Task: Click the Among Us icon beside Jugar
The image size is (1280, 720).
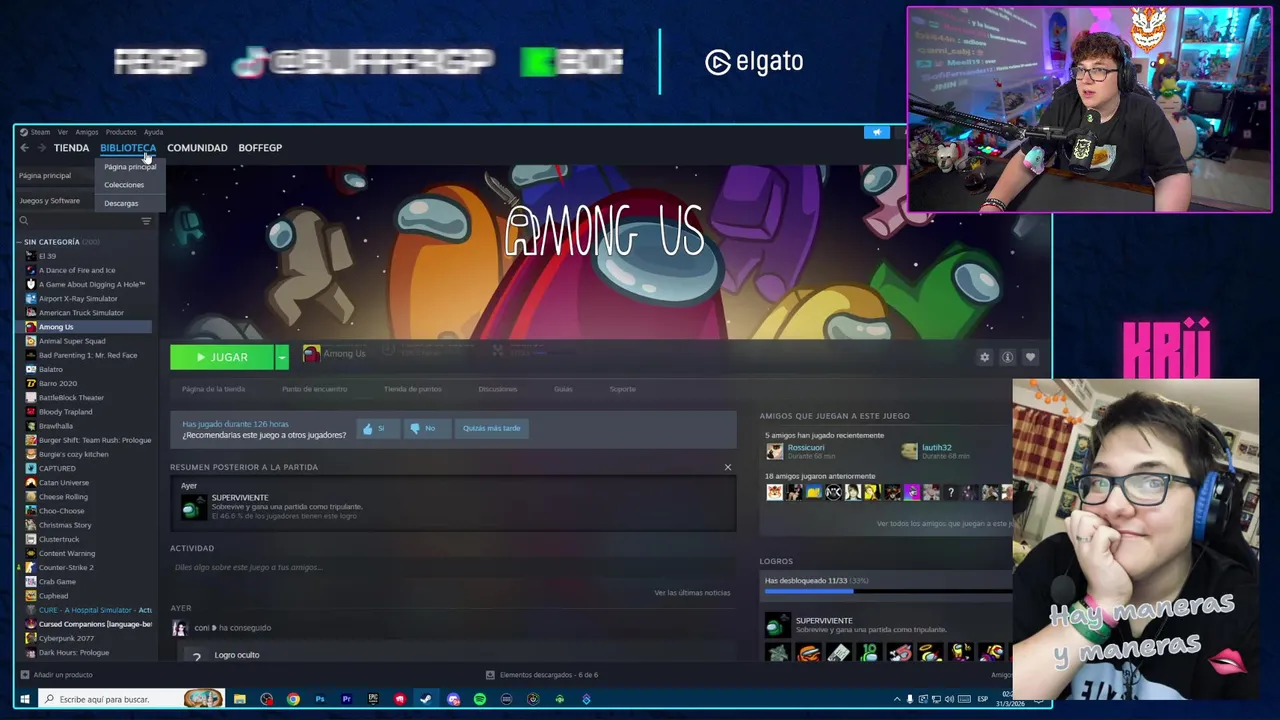Action: click(311, 354)
